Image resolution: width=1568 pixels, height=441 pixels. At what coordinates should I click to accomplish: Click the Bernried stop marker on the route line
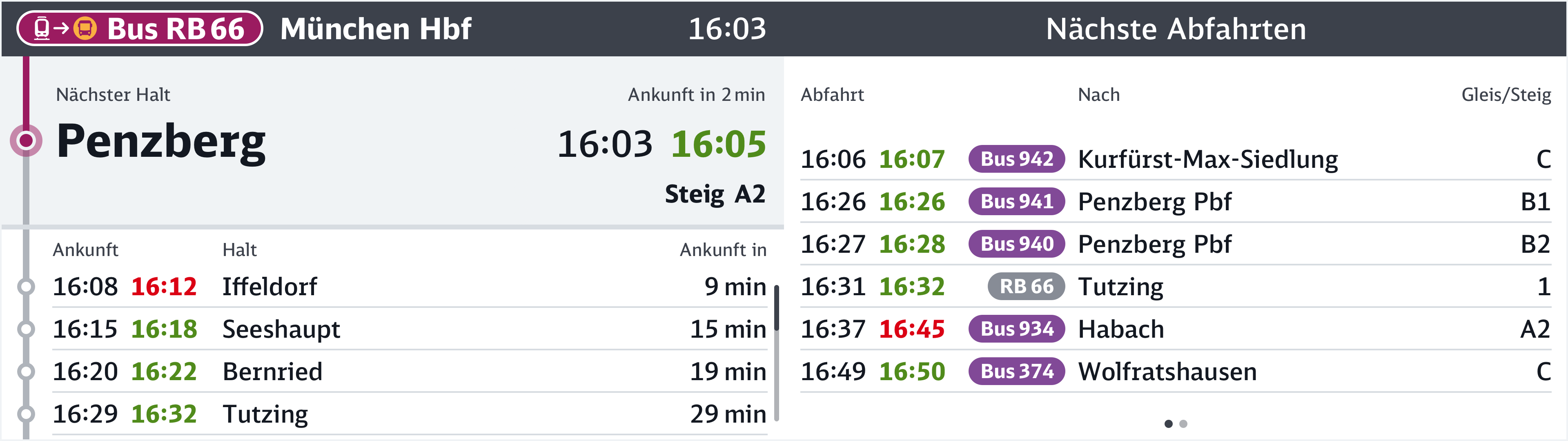pyautogui.click(x=26, y=372)
